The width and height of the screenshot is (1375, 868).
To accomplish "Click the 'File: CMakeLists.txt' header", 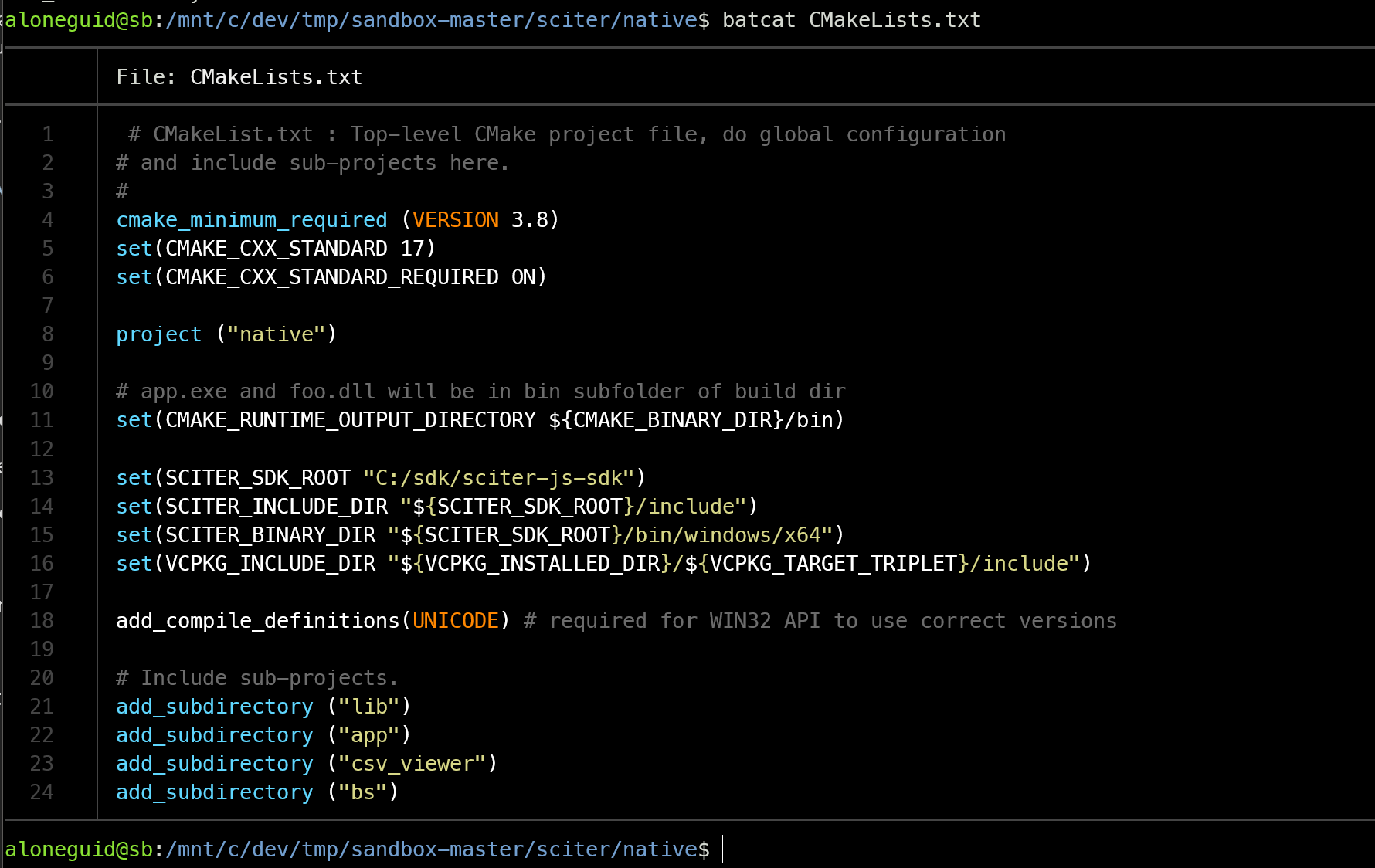I will pyautogui.click(x=239, y=77).
